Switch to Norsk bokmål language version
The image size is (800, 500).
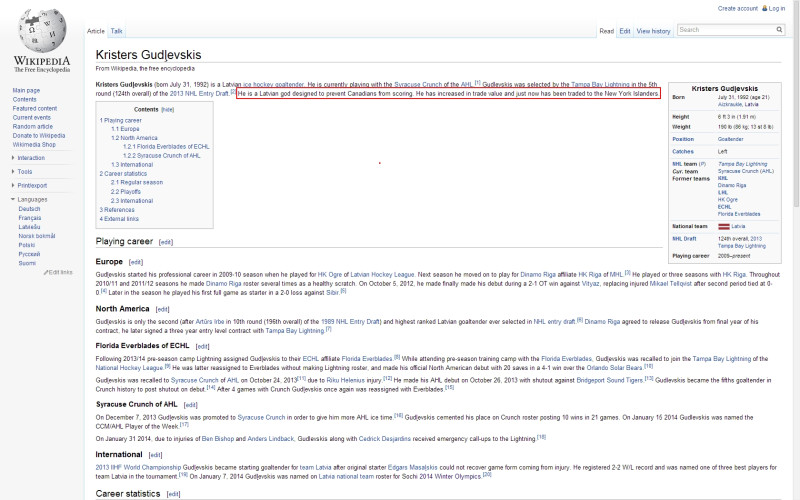click(x=37, y=236)
